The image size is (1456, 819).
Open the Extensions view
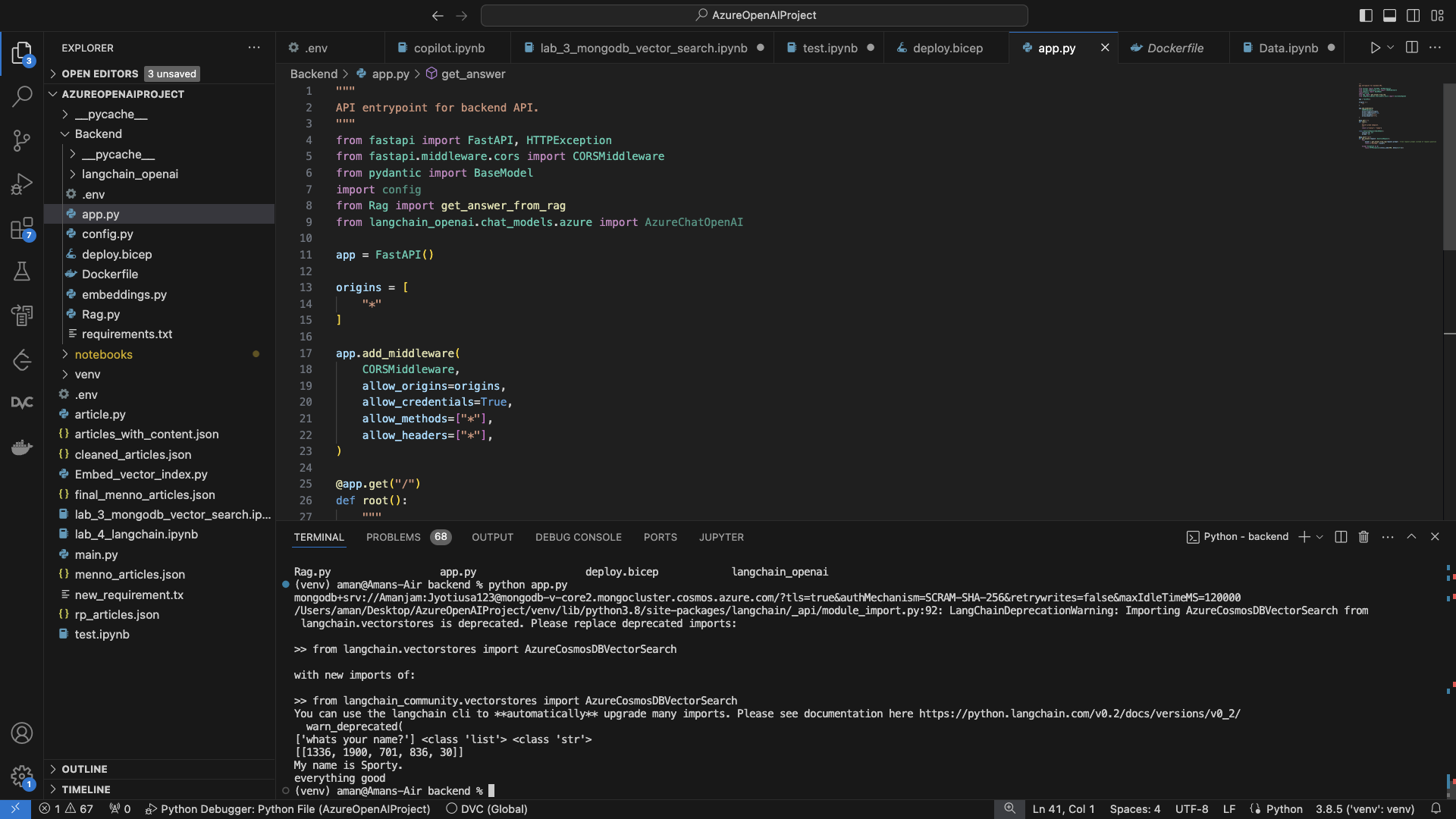(x=22, y=228)
